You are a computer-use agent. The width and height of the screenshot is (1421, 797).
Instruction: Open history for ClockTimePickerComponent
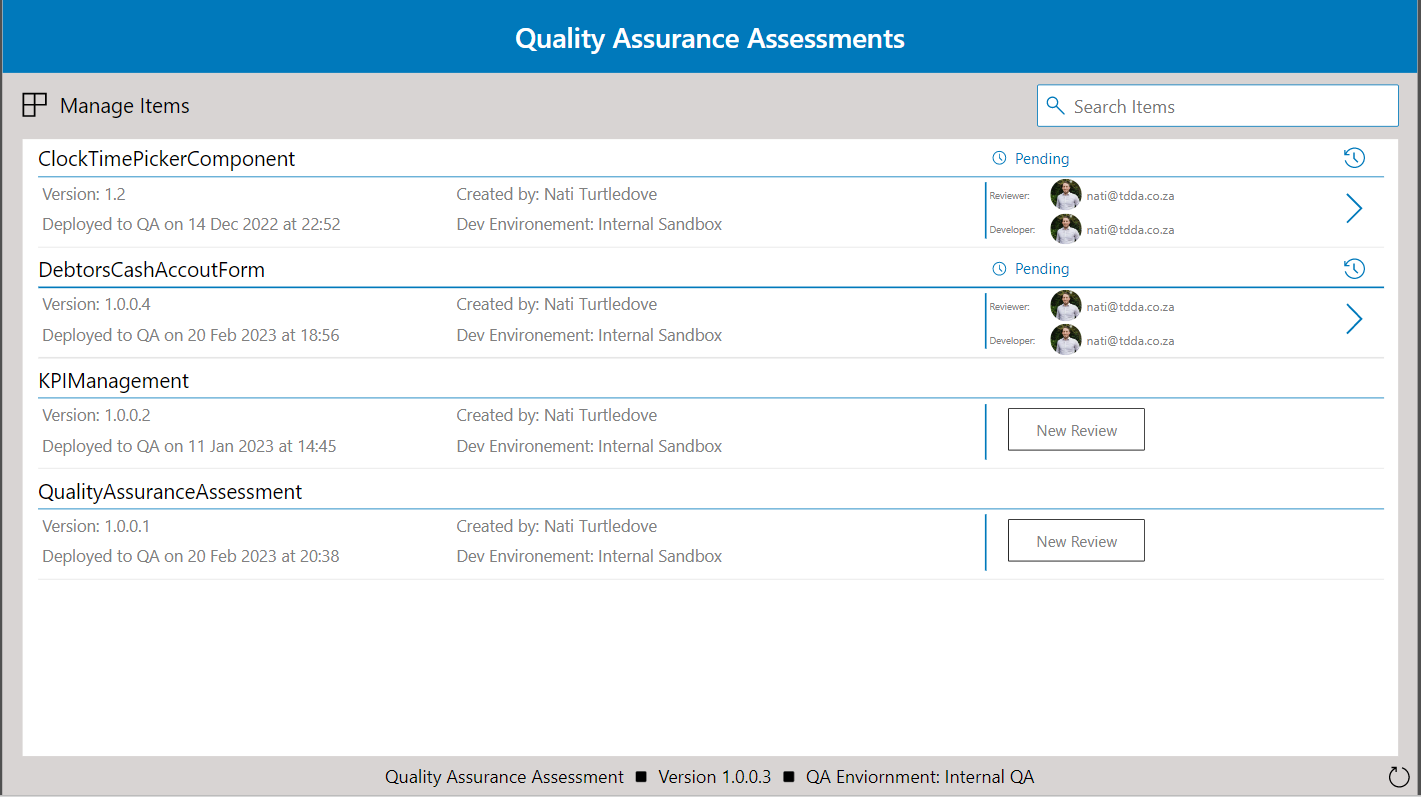pyautogui.click(x=1353, y=158)
